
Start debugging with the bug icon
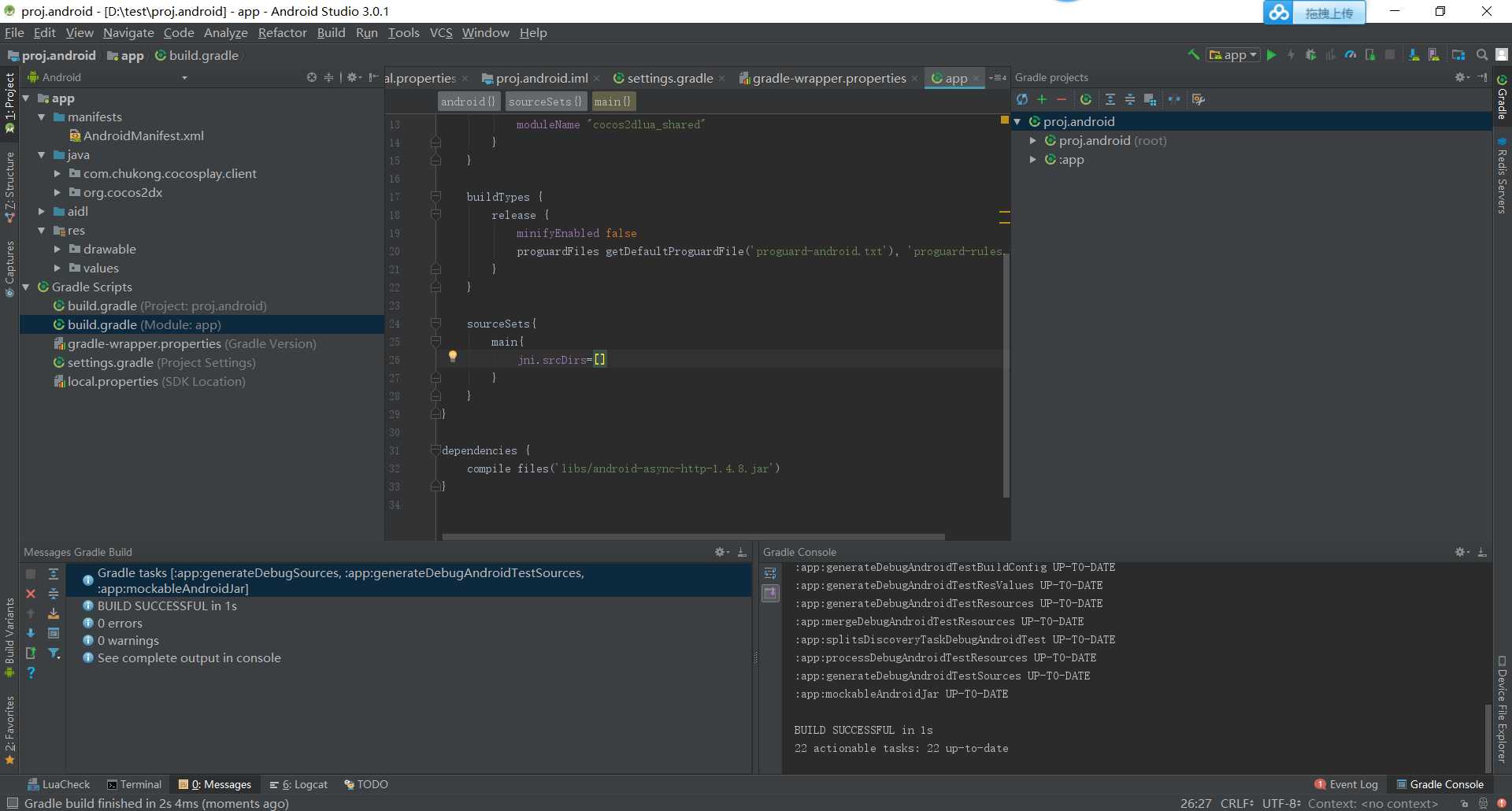pos(1310,54)
